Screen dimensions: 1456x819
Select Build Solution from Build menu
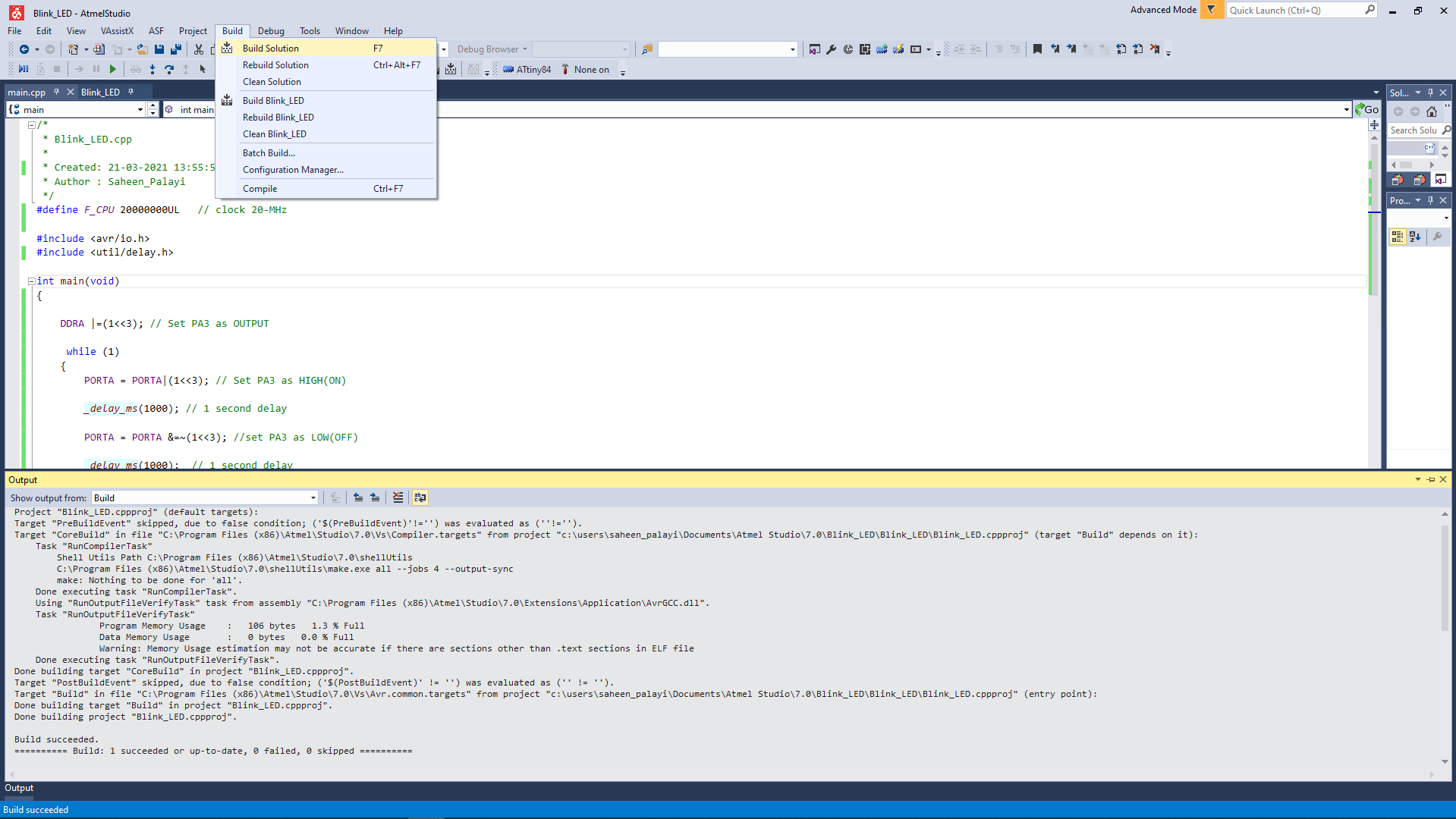click(326, 49)
